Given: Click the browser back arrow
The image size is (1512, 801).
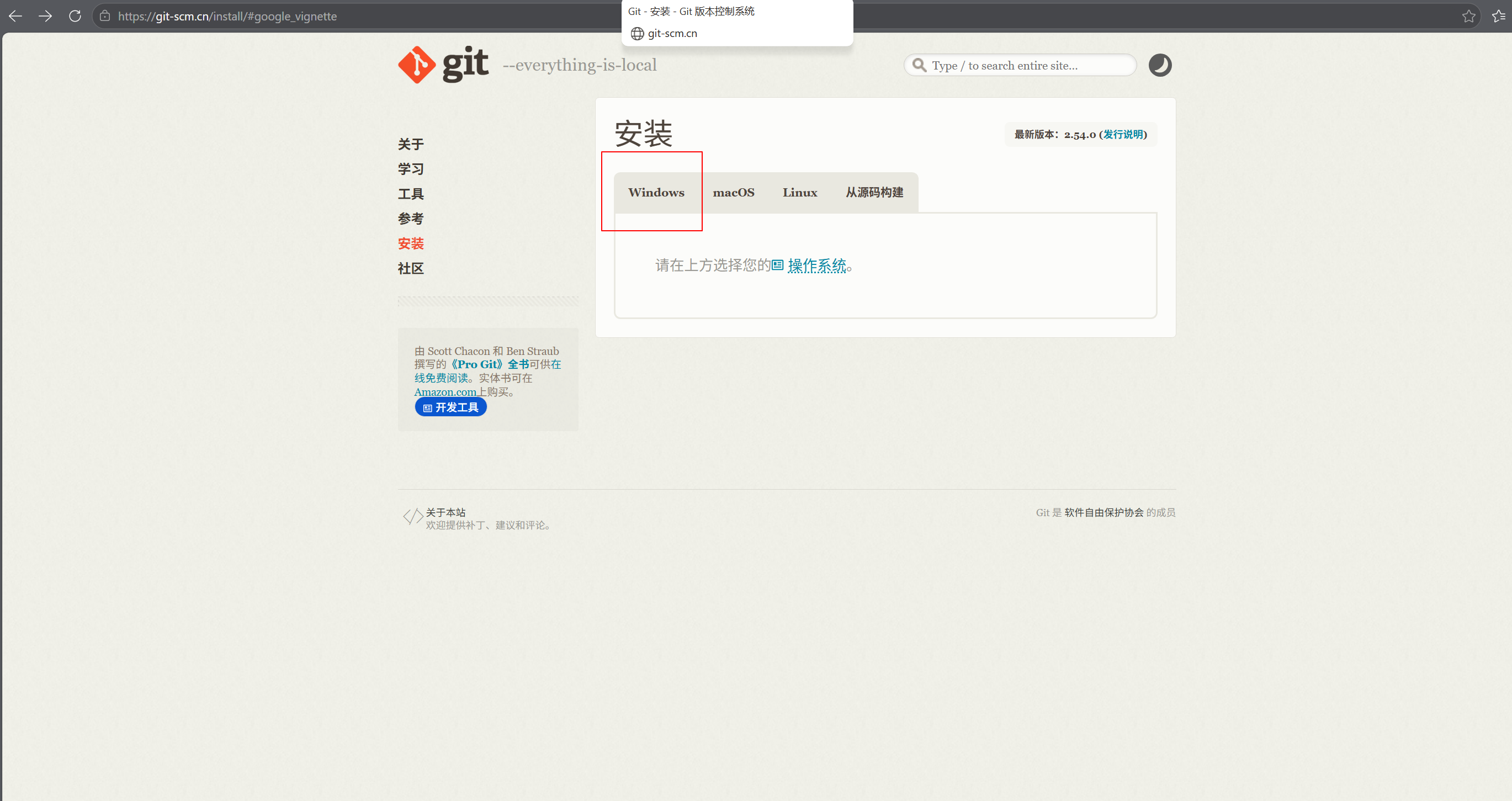Looking at the screenshot, I should (x=15, y=17).
